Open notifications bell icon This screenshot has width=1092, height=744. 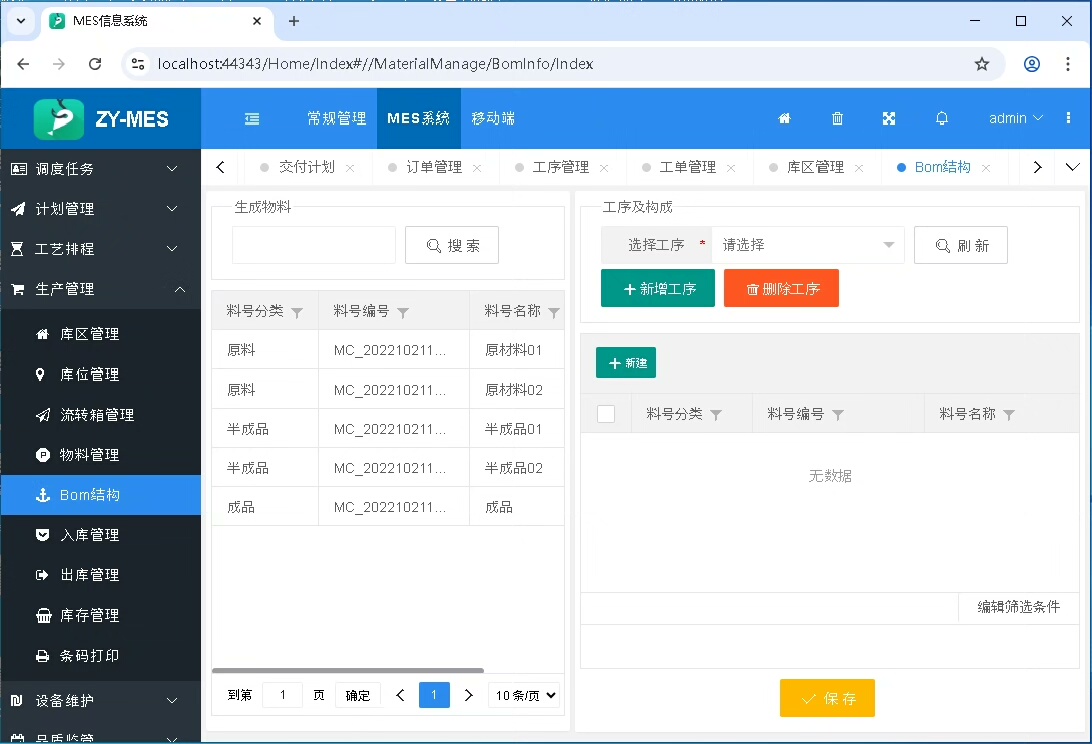pos(941,118)
